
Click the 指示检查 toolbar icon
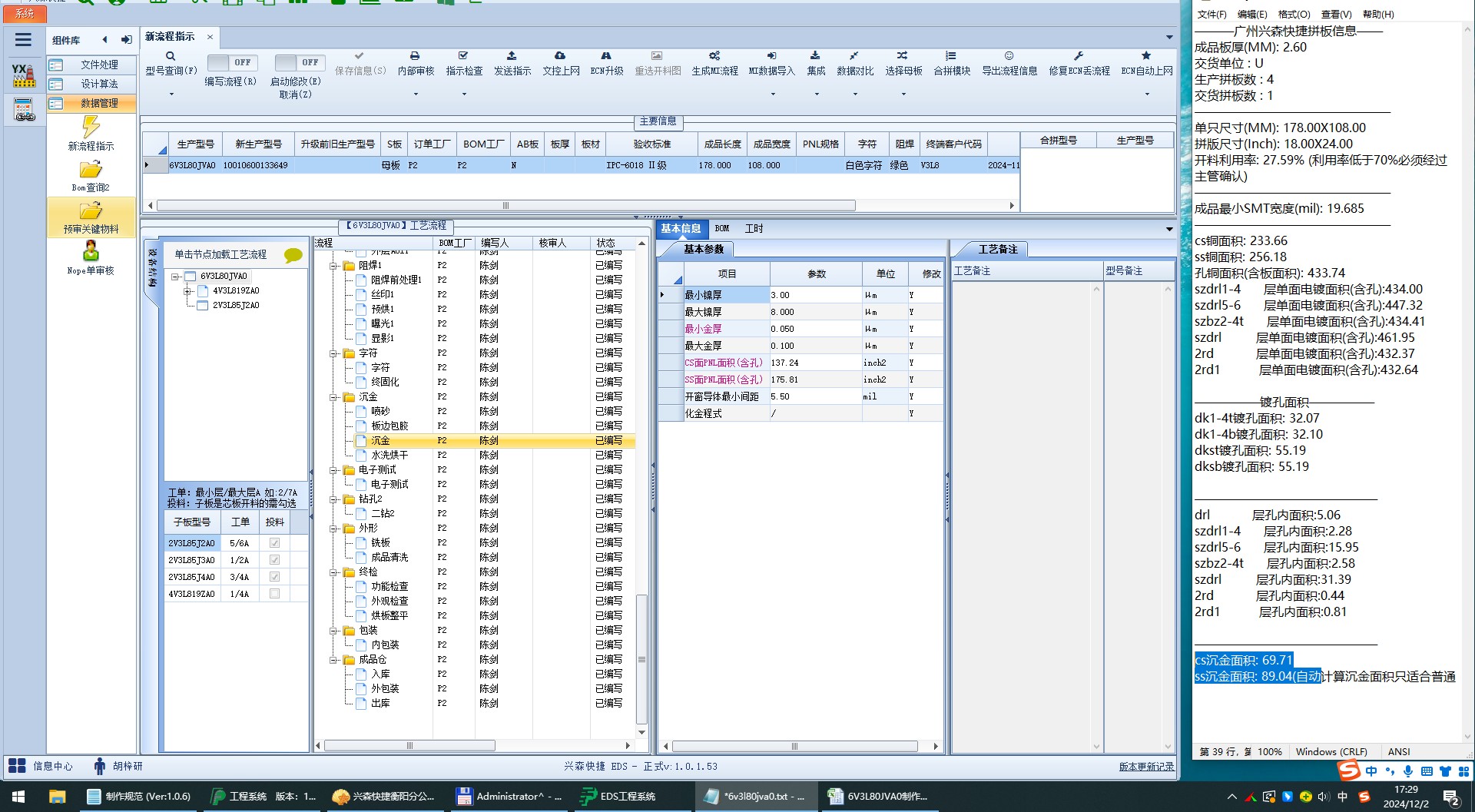[463, 56]
